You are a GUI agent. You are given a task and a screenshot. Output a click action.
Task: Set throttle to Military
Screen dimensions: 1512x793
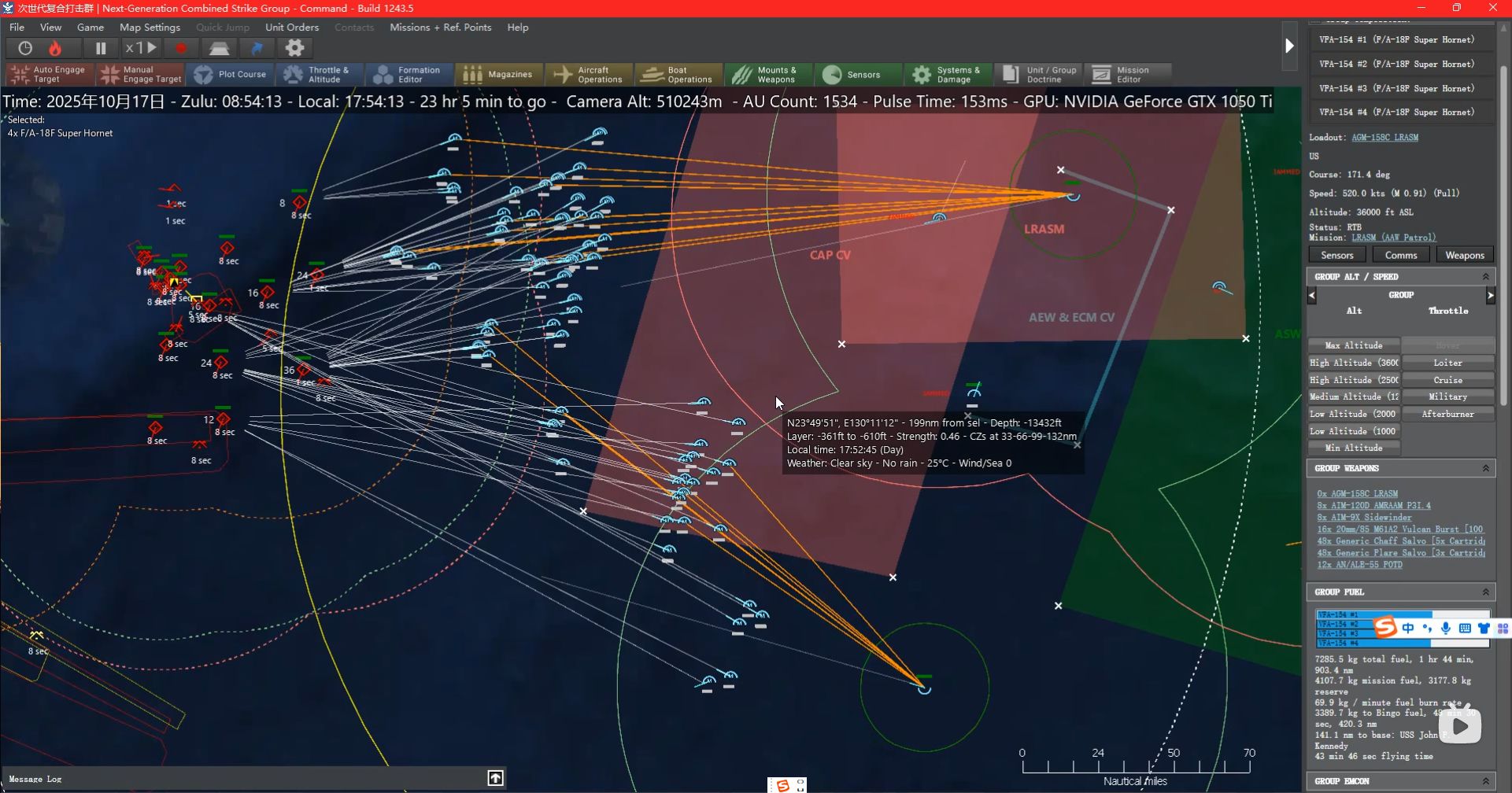[x=1447, y=396]
